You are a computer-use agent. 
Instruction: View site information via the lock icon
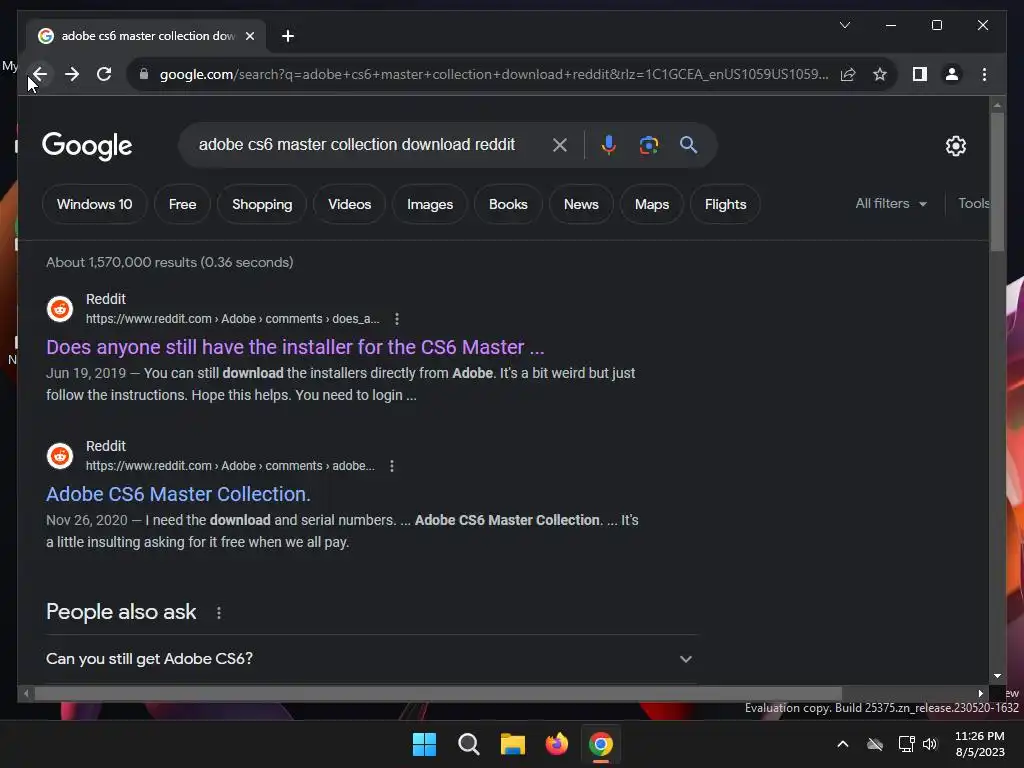click(x=144, y=74)
